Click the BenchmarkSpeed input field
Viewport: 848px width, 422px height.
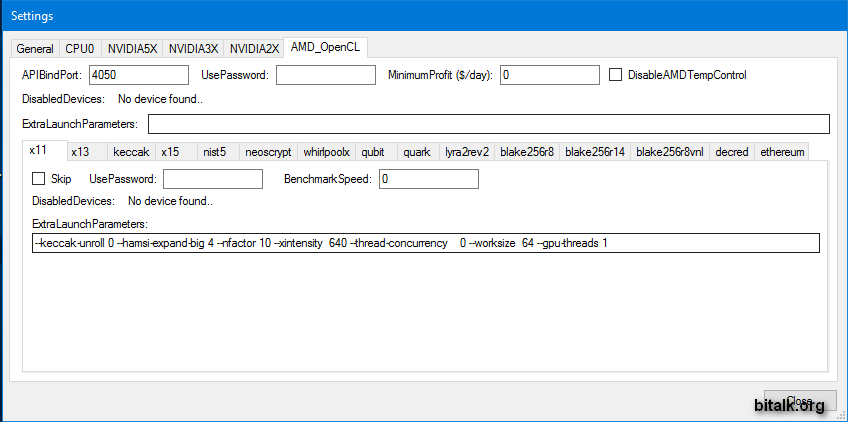428,179
